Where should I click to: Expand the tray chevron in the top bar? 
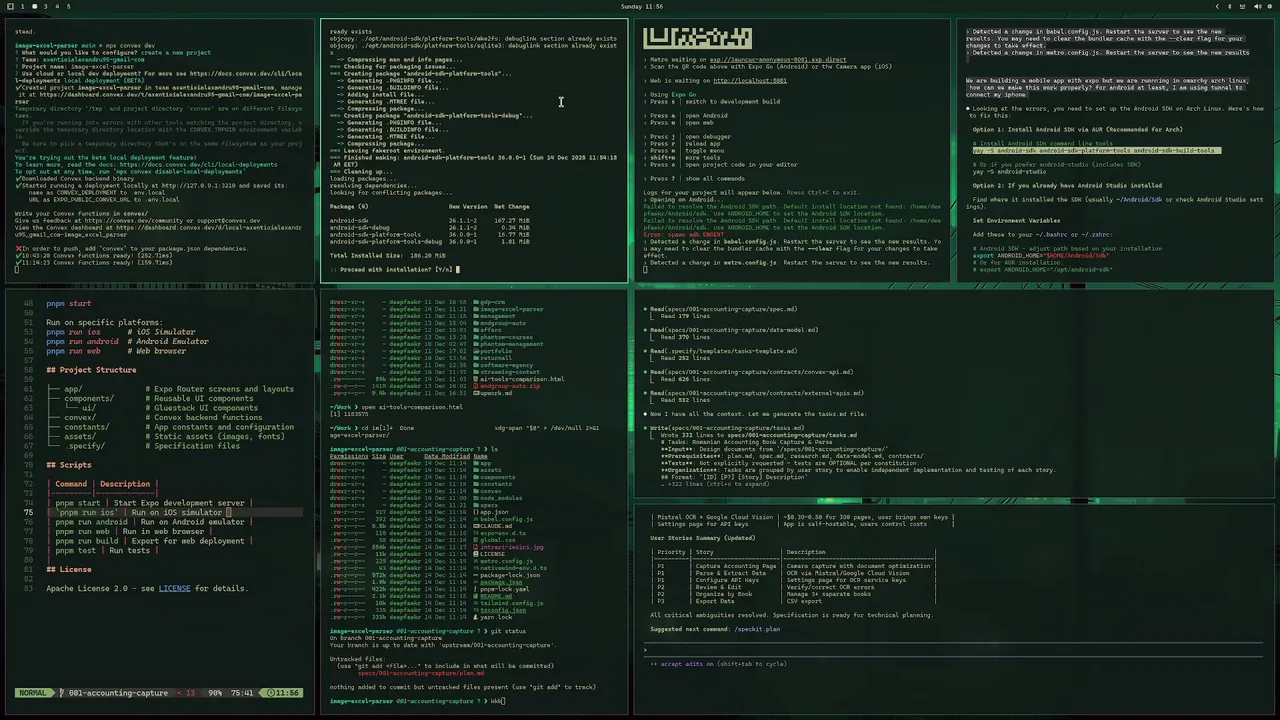[1218, 6]
